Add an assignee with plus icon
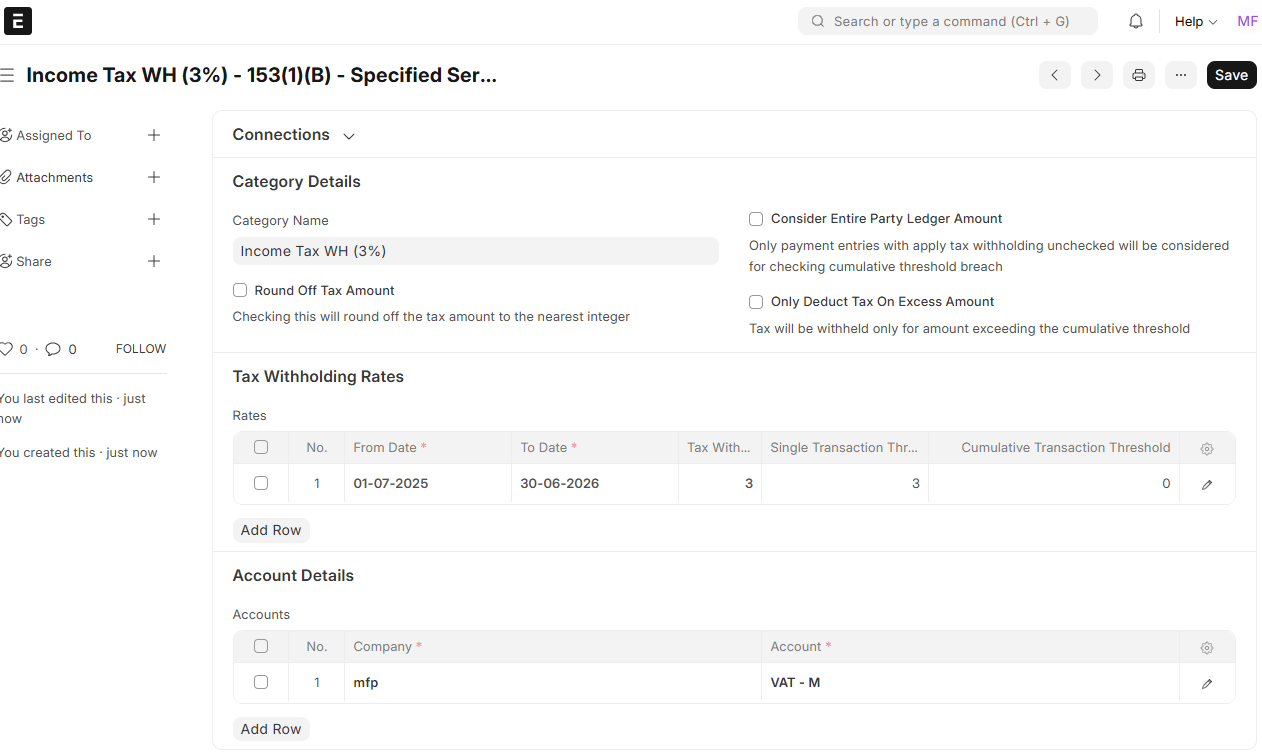The height and width of the screenshot is (752, 1262). click(x=154, y=135)
